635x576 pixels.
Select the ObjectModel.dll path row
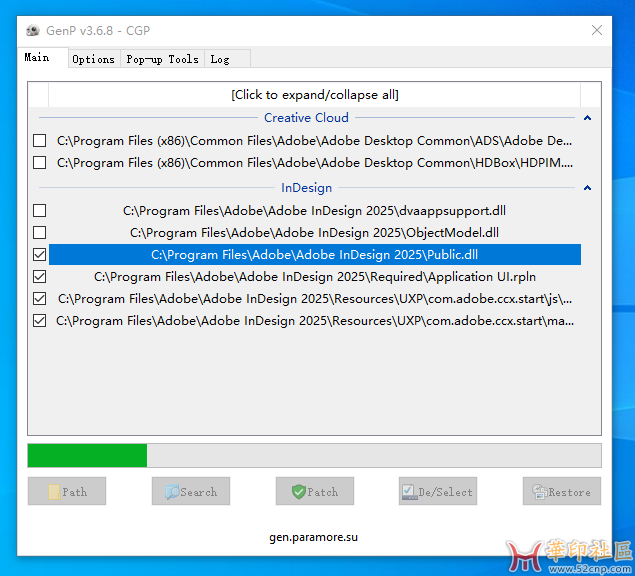[x=315, y=233]
